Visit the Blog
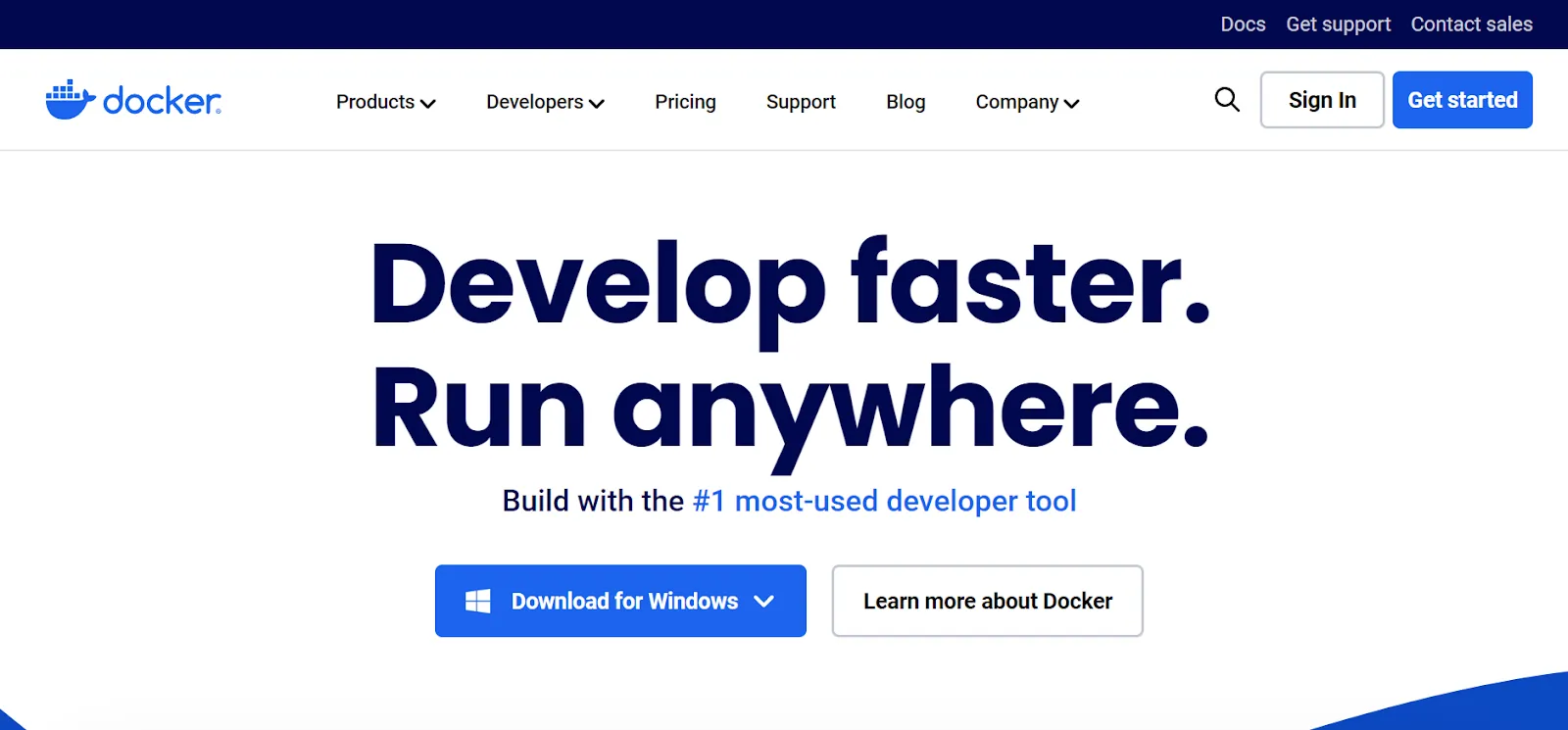1568x730 pixels. [x=906, y=102]
